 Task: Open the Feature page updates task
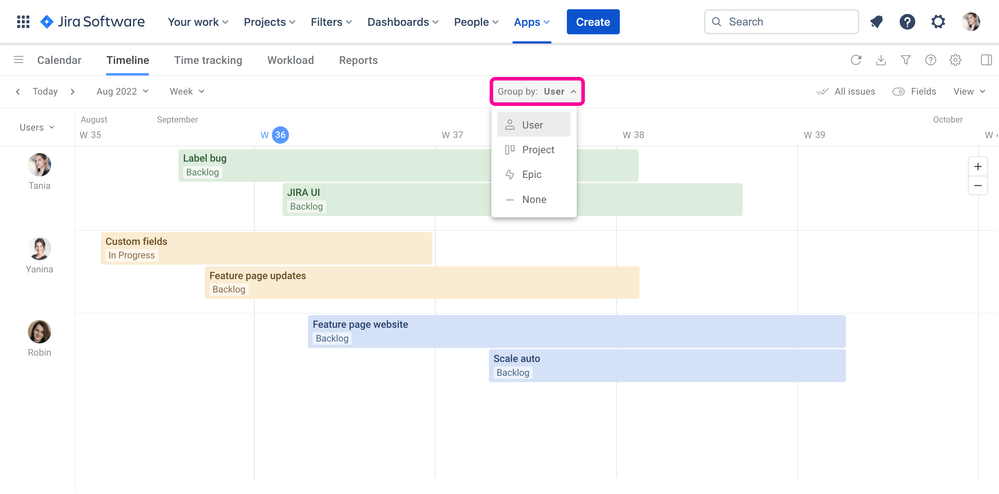pos(422,282)
